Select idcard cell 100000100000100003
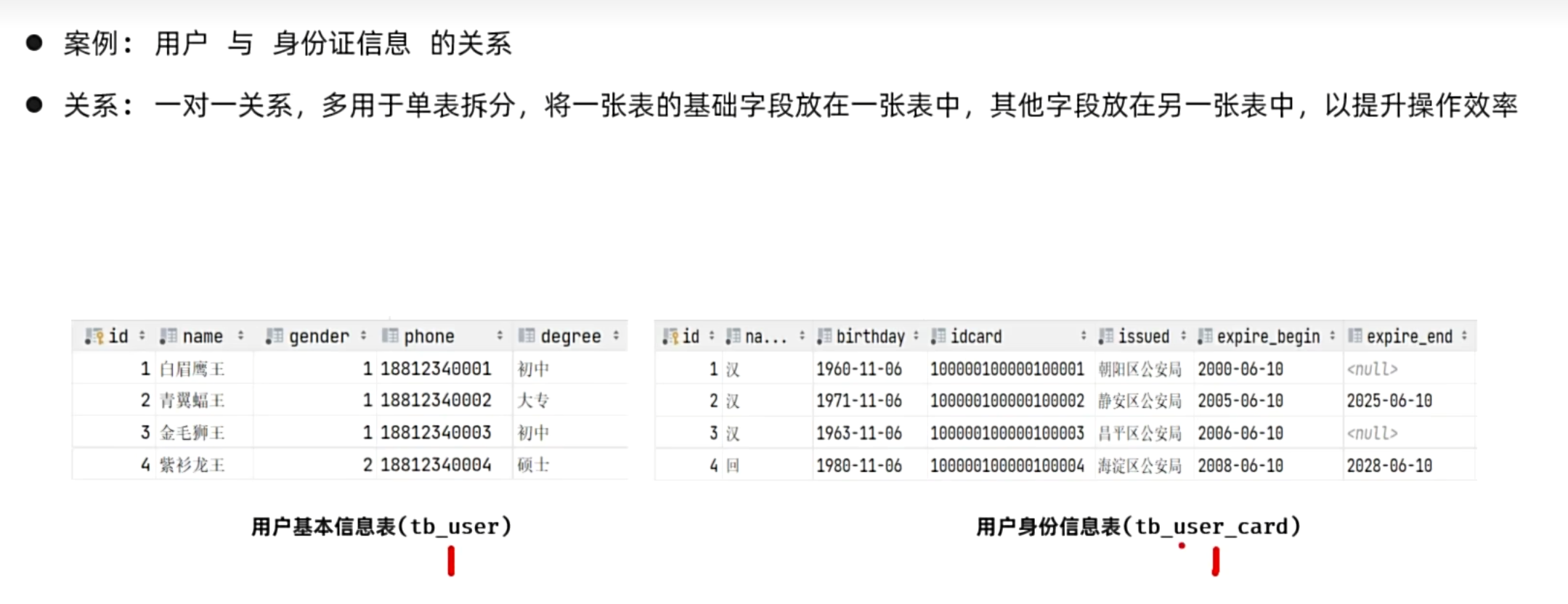The height and width of the screenshot is (604, 1568). pyautogui.click(x=1007, y=433)
